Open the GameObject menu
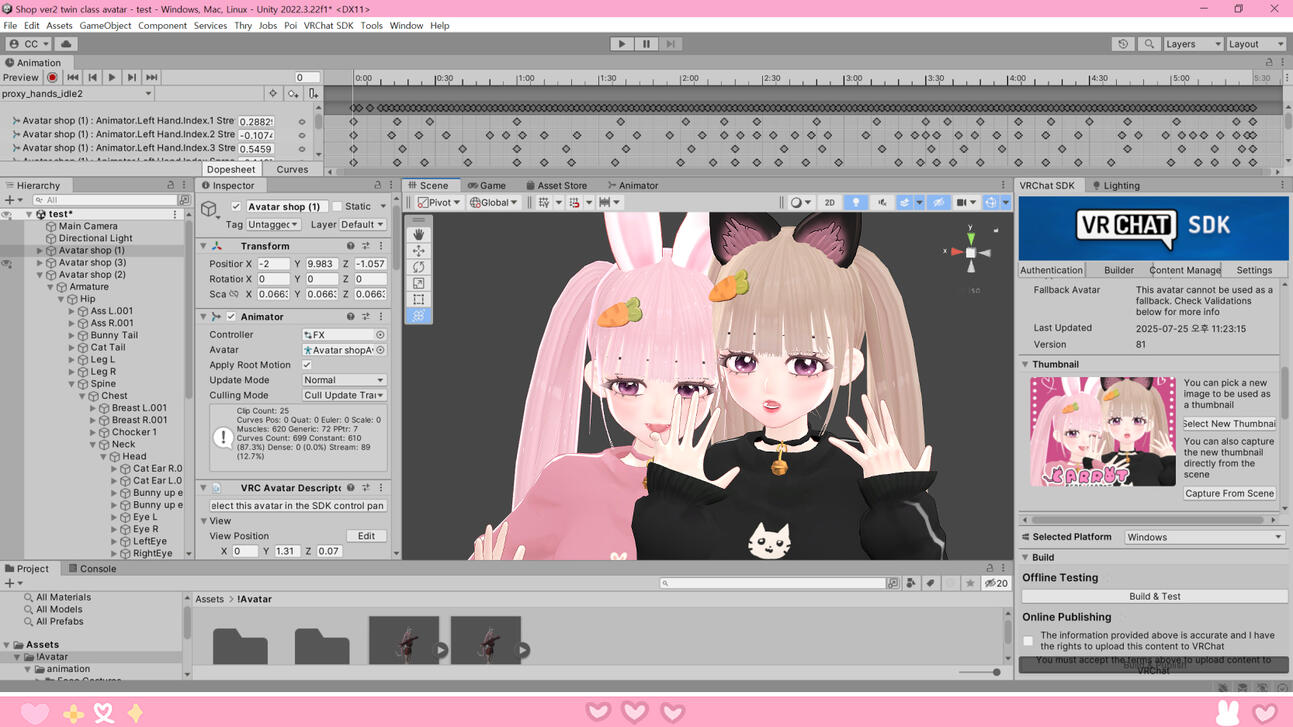 click(x=105, y=25)
